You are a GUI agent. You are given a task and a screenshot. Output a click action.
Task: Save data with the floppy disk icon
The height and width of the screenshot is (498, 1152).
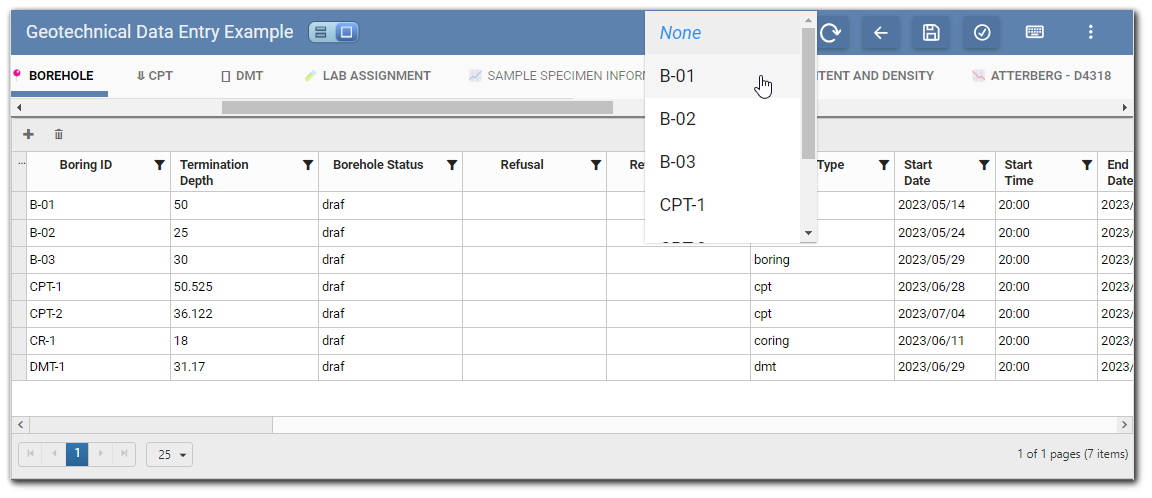click(931, 33)
